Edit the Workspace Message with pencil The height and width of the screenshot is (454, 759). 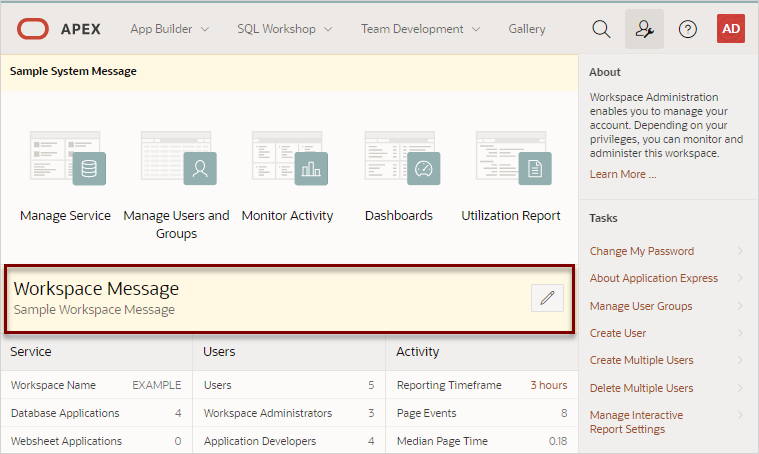(x=547, y=298)
